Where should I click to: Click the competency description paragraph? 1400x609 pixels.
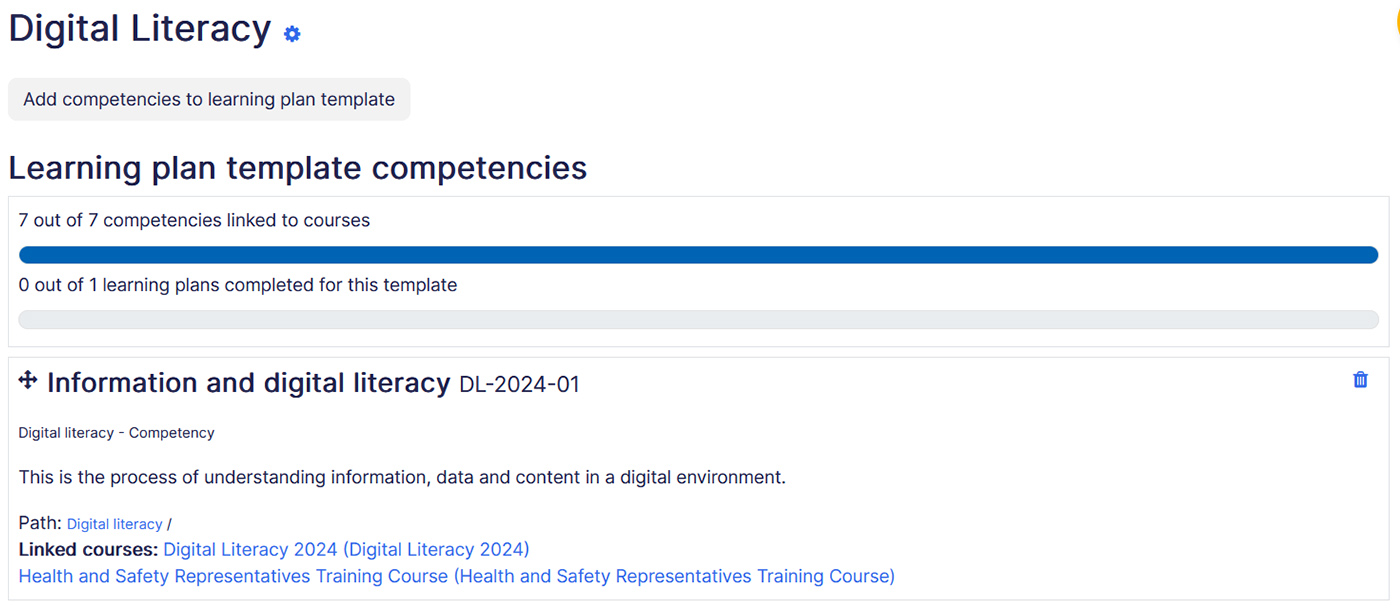click(402, 477)
